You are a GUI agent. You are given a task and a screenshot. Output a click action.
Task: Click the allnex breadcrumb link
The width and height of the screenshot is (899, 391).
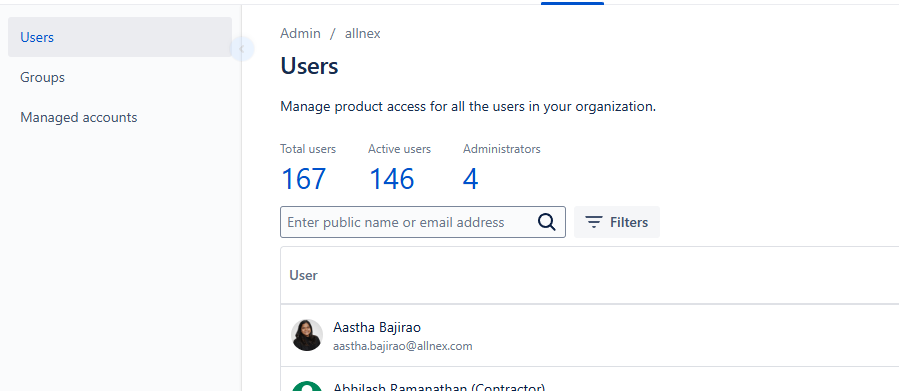[x=362, y=33]
